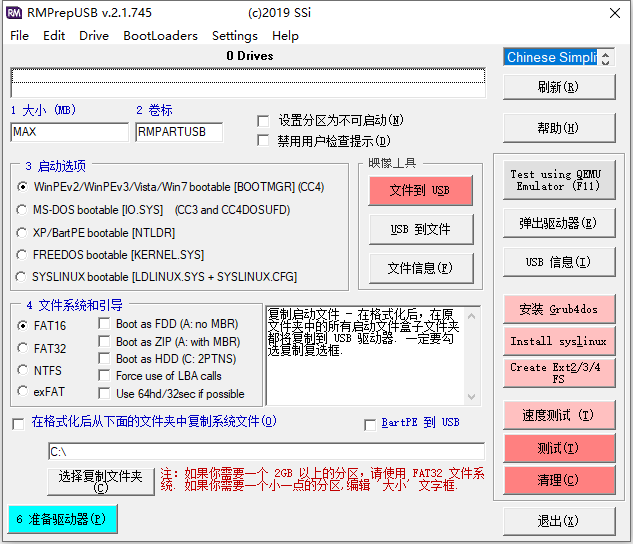
Task: Close the RMPrepUSB window
Action: [x=615, y=13]
